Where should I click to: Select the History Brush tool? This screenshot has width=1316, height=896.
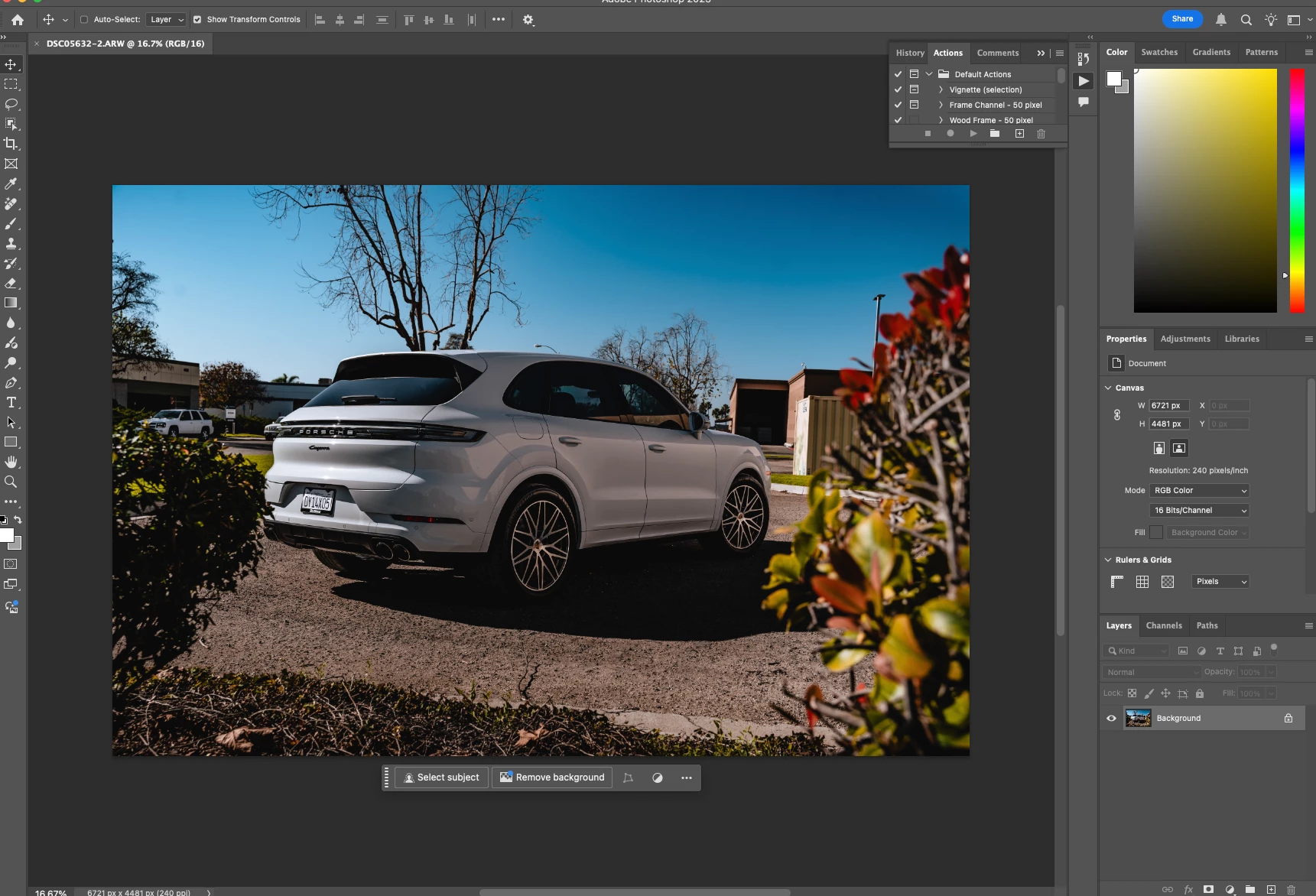pos(11,263)
